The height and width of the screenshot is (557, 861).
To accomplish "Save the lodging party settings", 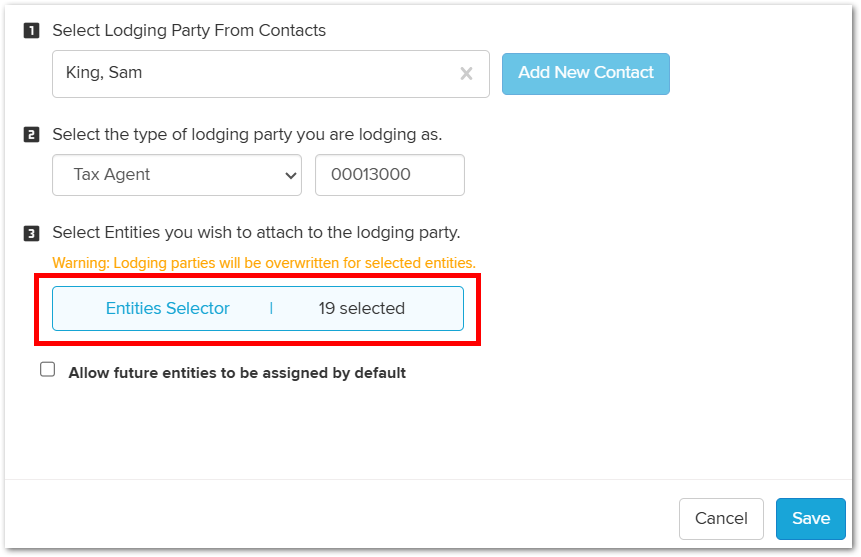I will (x=810, y=519).
